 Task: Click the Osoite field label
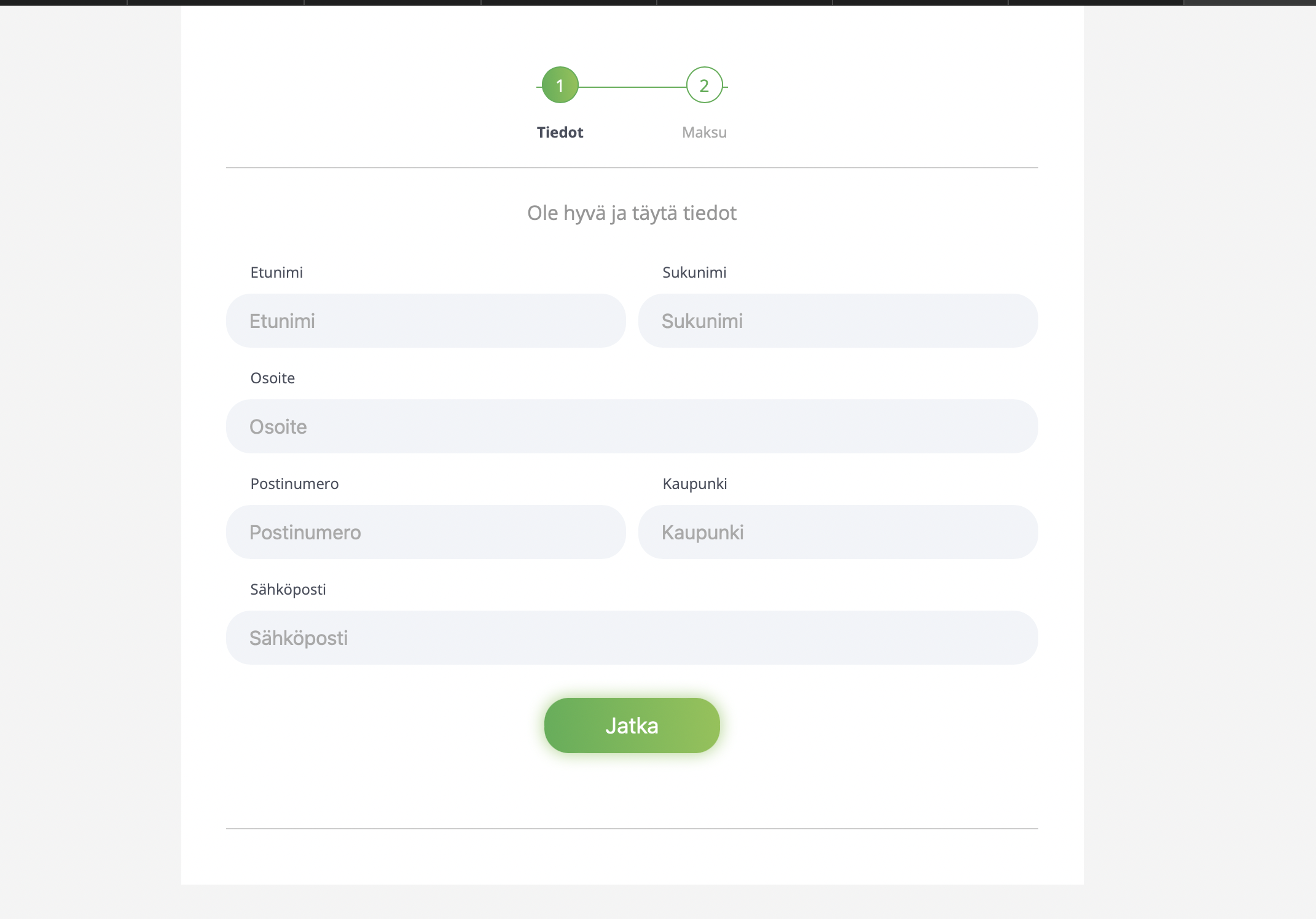[272, 378]
